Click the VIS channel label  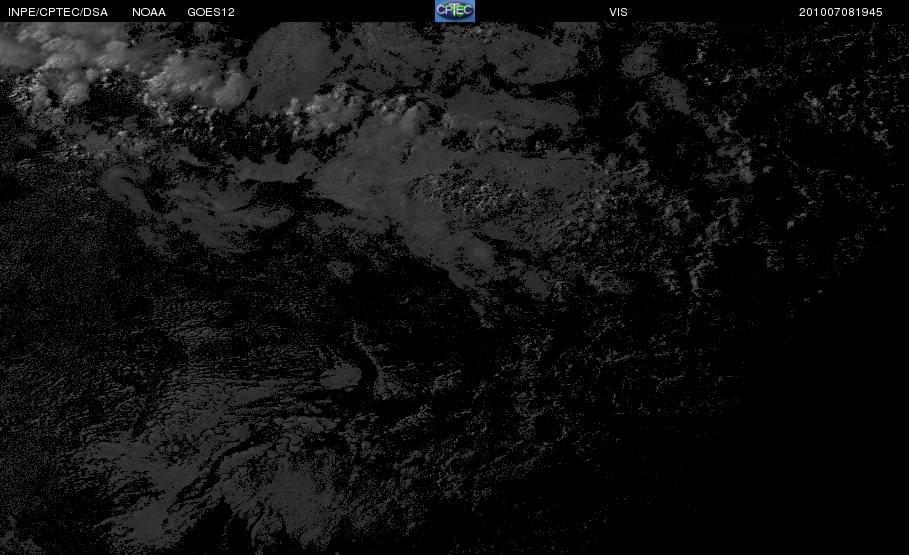(x=618, y=12)
